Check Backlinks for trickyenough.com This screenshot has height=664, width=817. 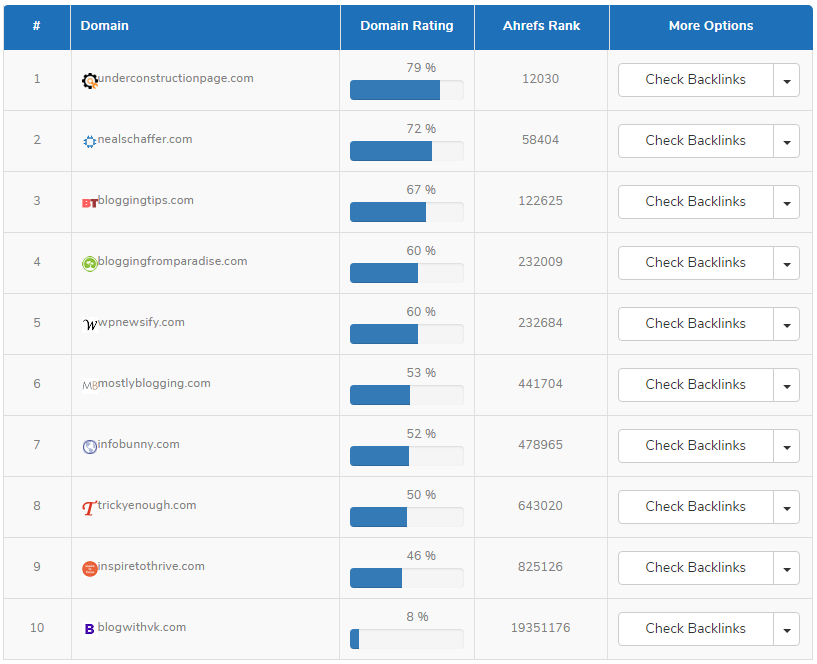[x=696, y=507]
